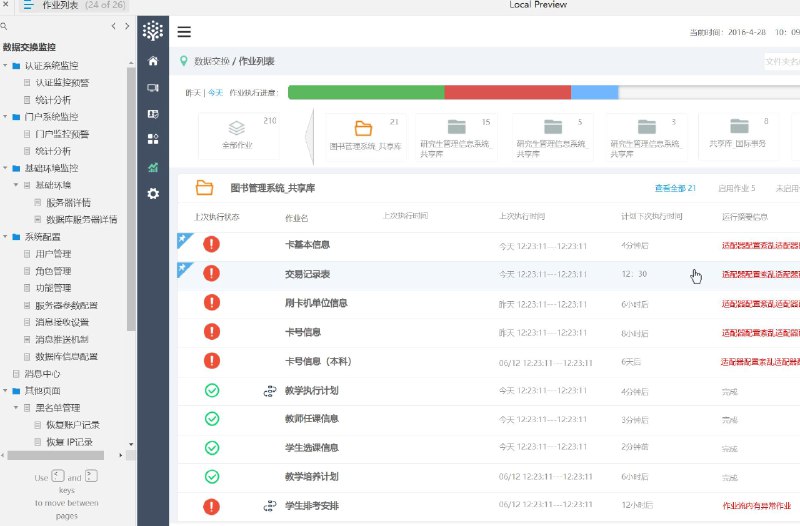800x526 pixels.
Task: Click red segment of progress bar
Action: coord(508,92)
